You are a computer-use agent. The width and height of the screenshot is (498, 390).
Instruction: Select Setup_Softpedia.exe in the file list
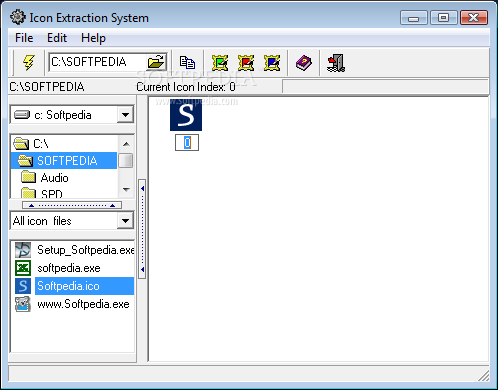[x=85, y=250]
